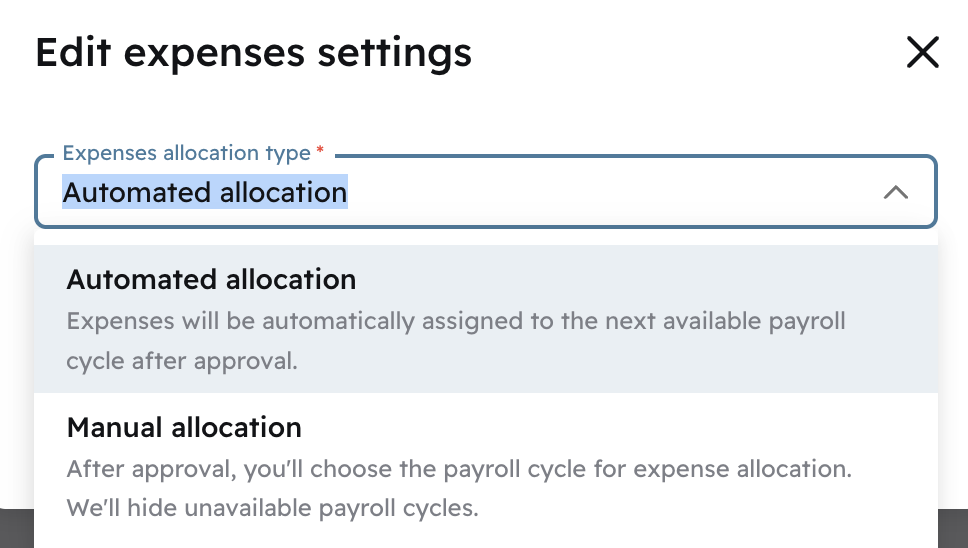This screenshot has height=548, width=968.
Task: Collapse the dropdown with the up chevron
Action: coord(895,192)
